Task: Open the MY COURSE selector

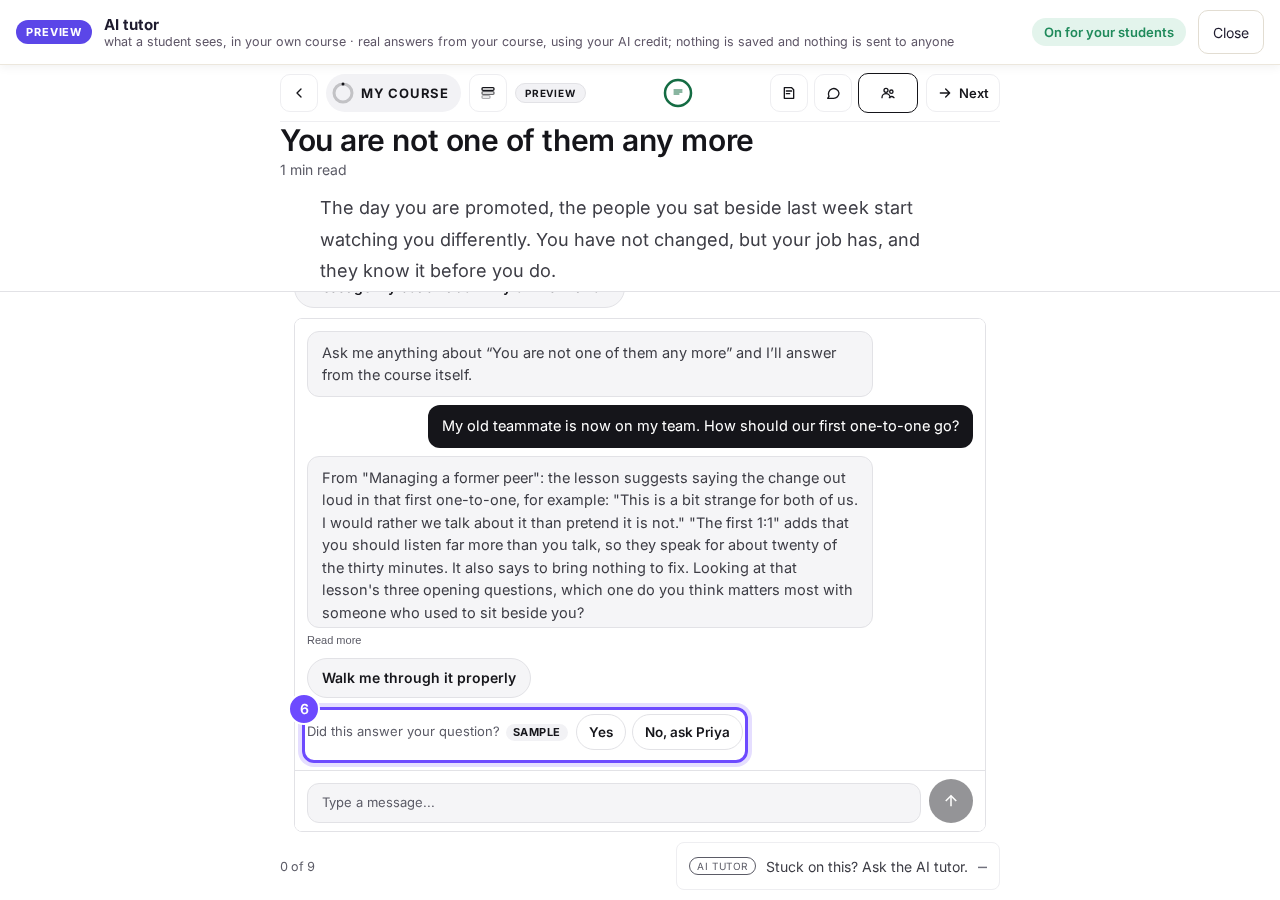Action: point(393,93)
